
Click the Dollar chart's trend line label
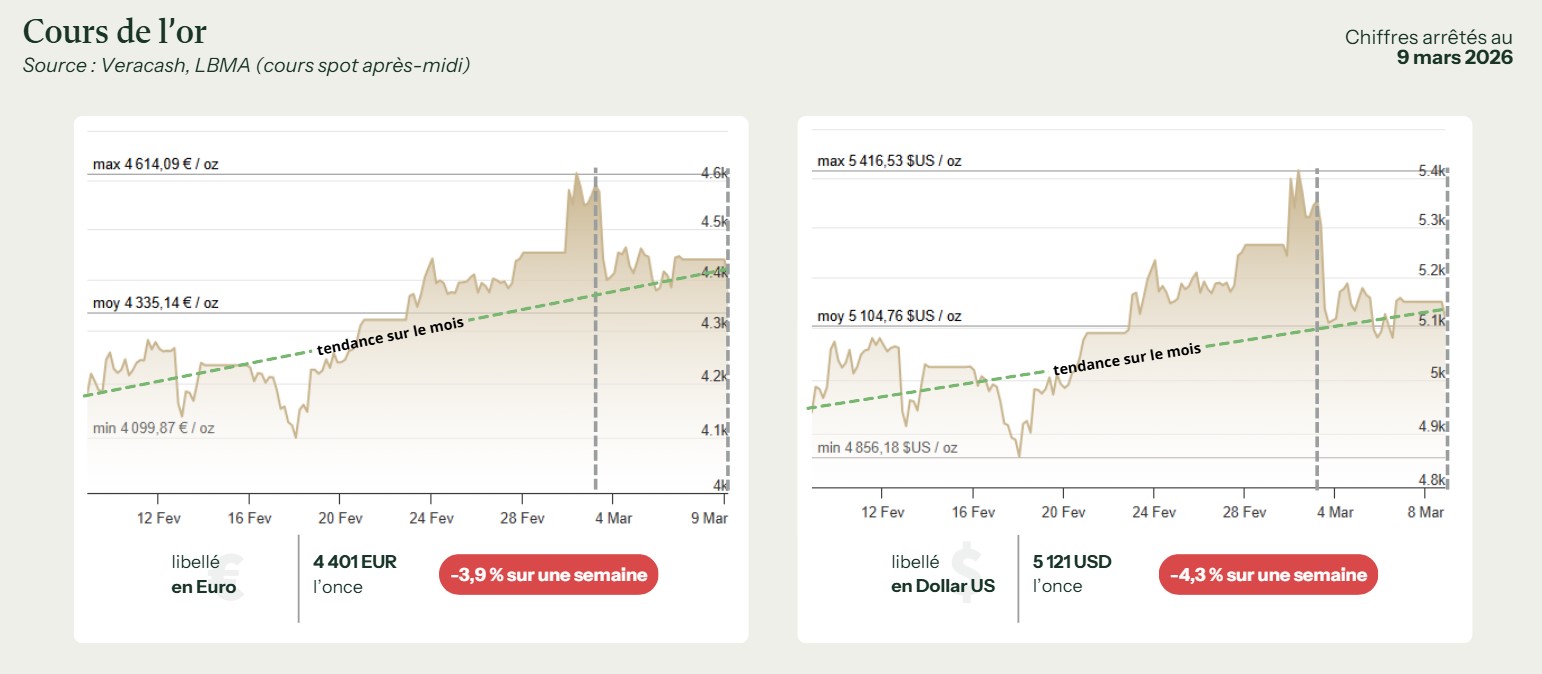coord(1126,359)
